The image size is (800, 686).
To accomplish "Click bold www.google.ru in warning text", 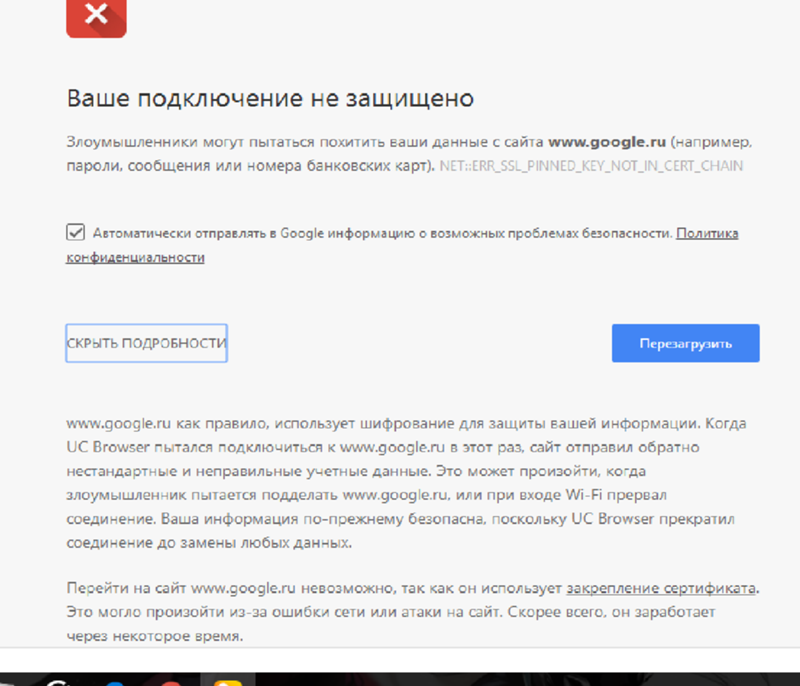I will point(607,142).
